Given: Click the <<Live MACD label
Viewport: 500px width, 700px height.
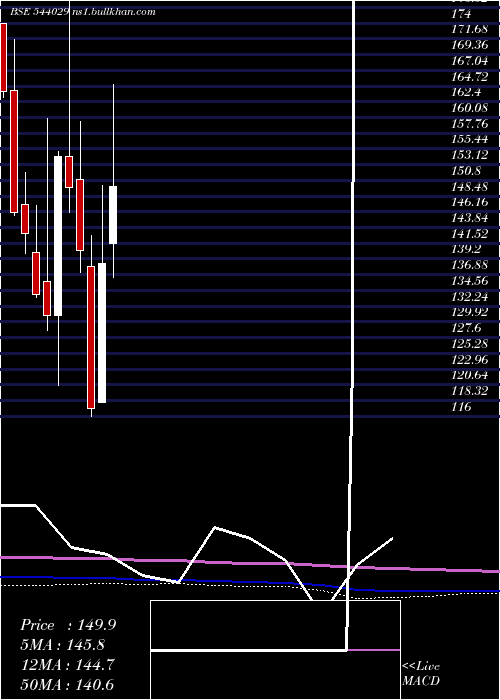Looking at the screenshot, I should pos(421,674).
